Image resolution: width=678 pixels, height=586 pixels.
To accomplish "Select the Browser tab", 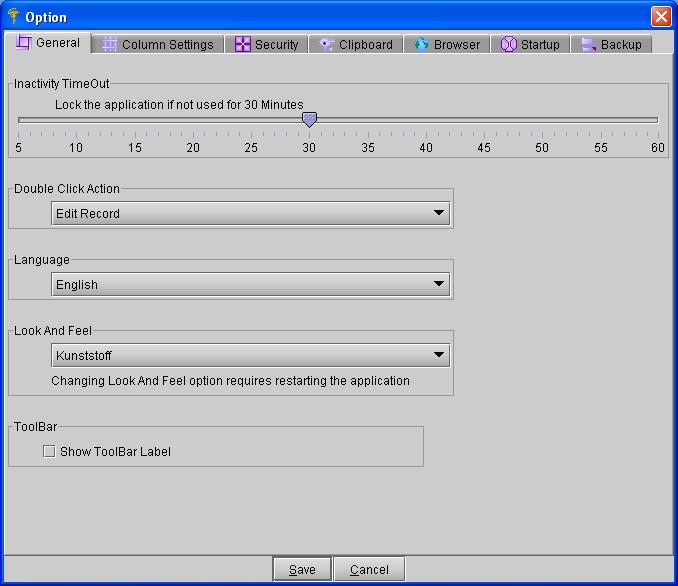I will pyautogui.click(x=447, y=45).
